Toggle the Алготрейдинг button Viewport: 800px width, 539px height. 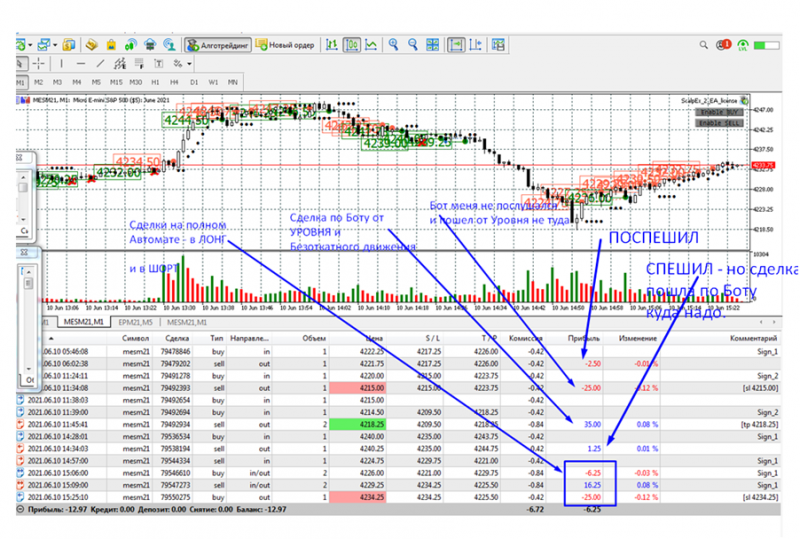[218, 45]
